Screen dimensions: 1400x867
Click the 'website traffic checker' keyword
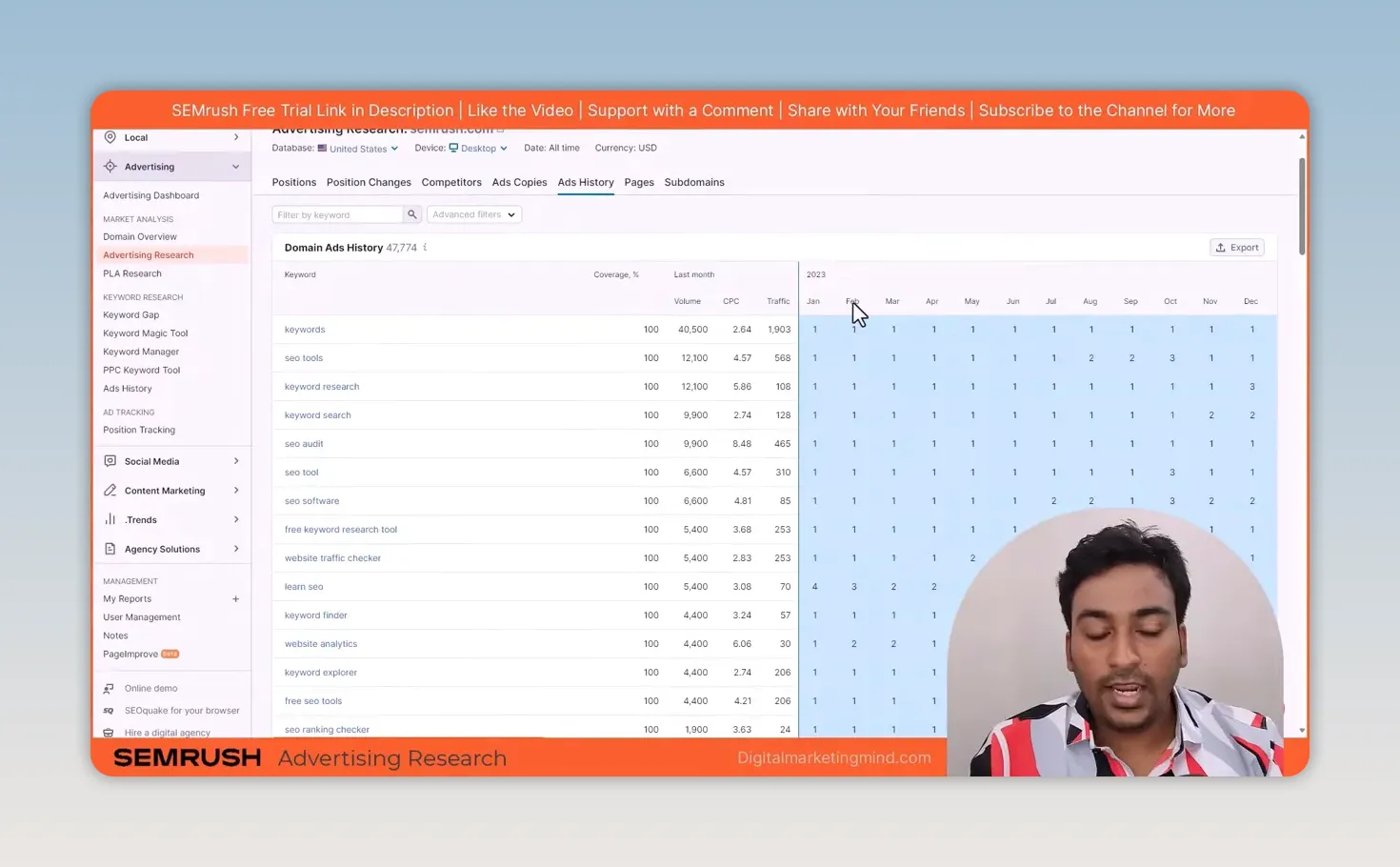332,558
